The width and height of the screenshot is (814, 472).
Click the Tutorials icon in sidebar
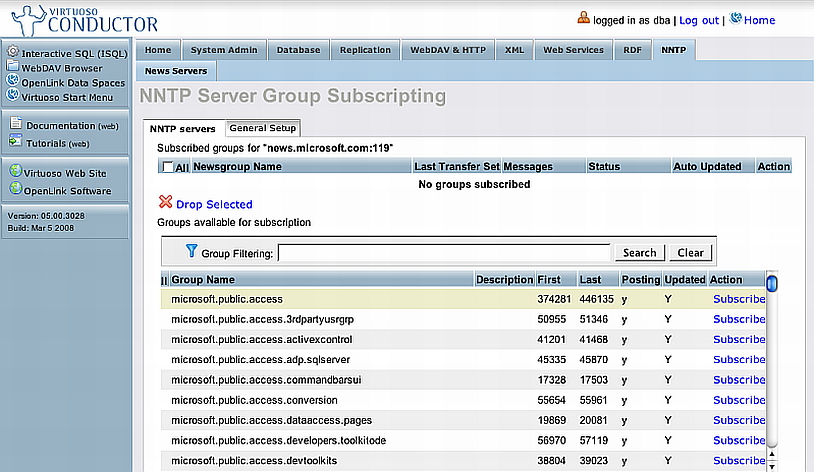tap(16, 142)
